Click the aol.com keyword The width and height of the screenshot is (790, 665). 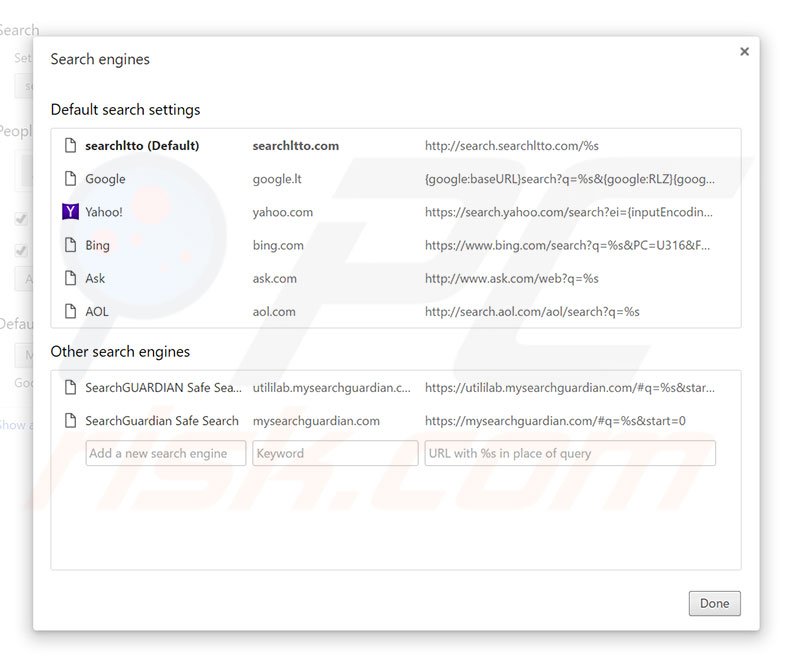[x=274, y=312]
